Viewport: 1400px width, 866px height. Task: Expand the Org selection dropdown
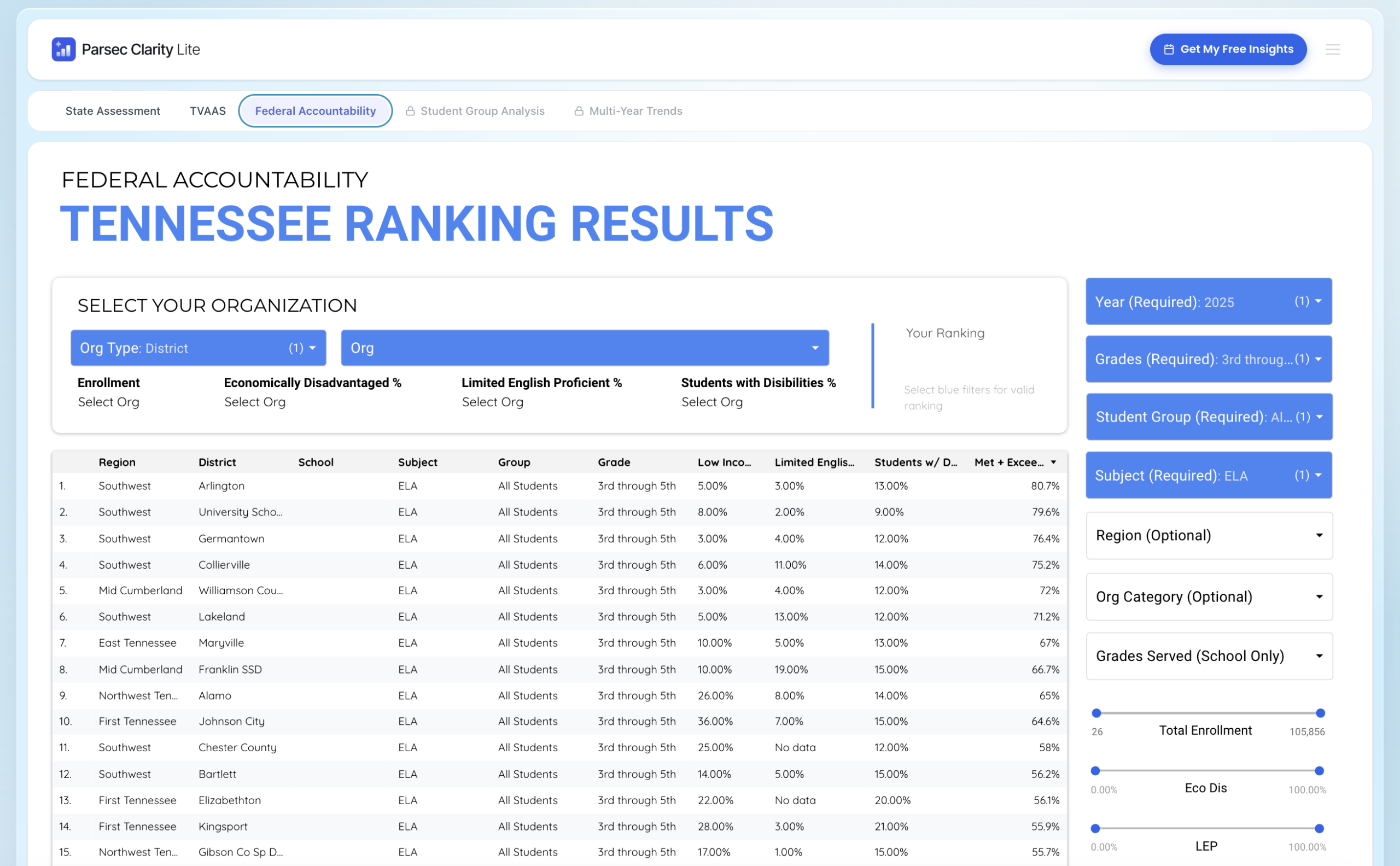[x=585, y=348]
